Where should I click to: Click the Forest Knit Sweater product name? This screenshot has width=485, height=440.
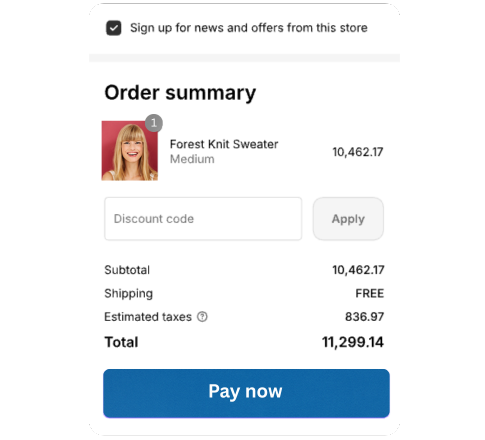tap(224, 144)
